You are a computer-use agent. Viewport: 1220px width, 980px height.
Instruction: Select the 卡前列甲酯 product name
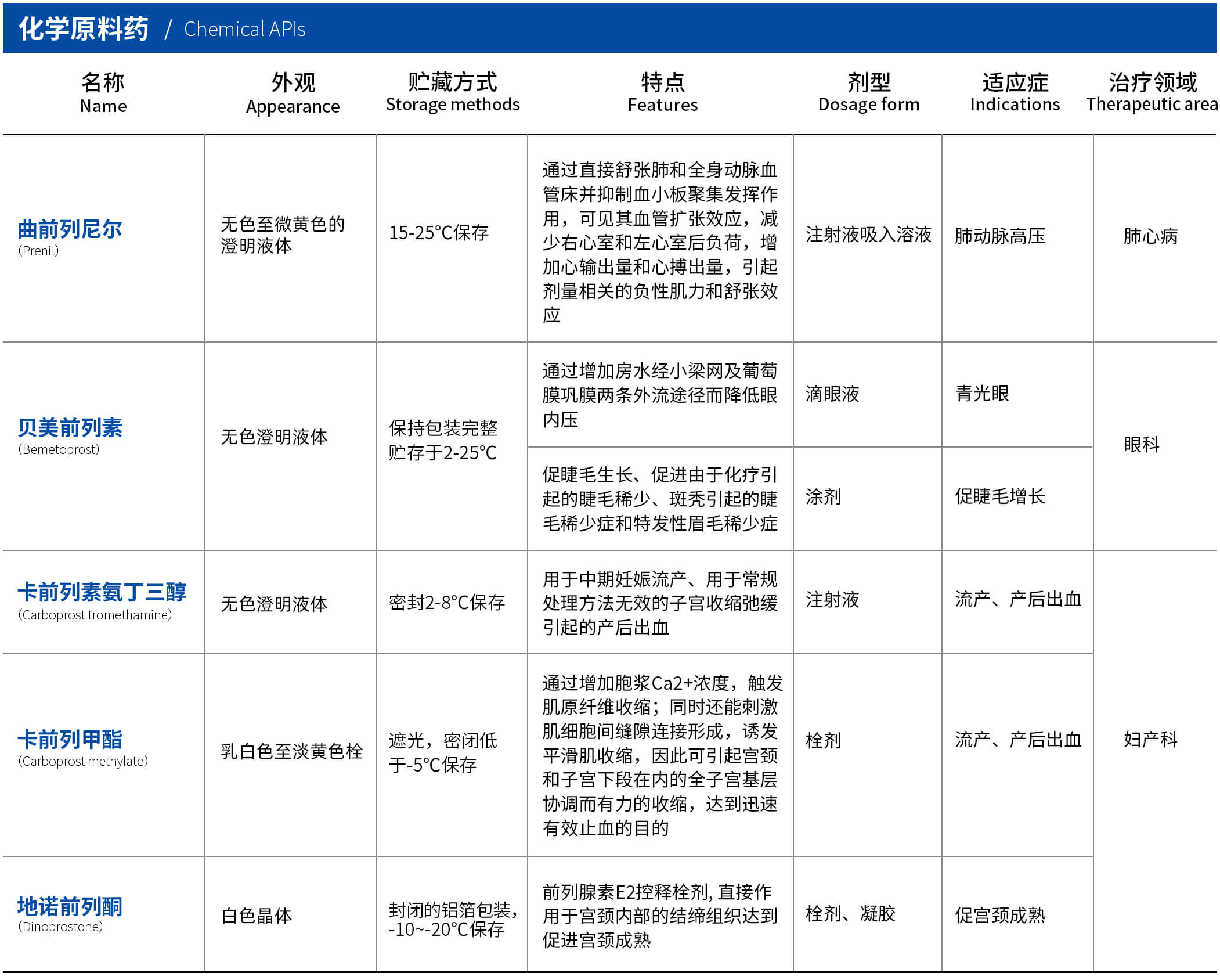point(70,740)
